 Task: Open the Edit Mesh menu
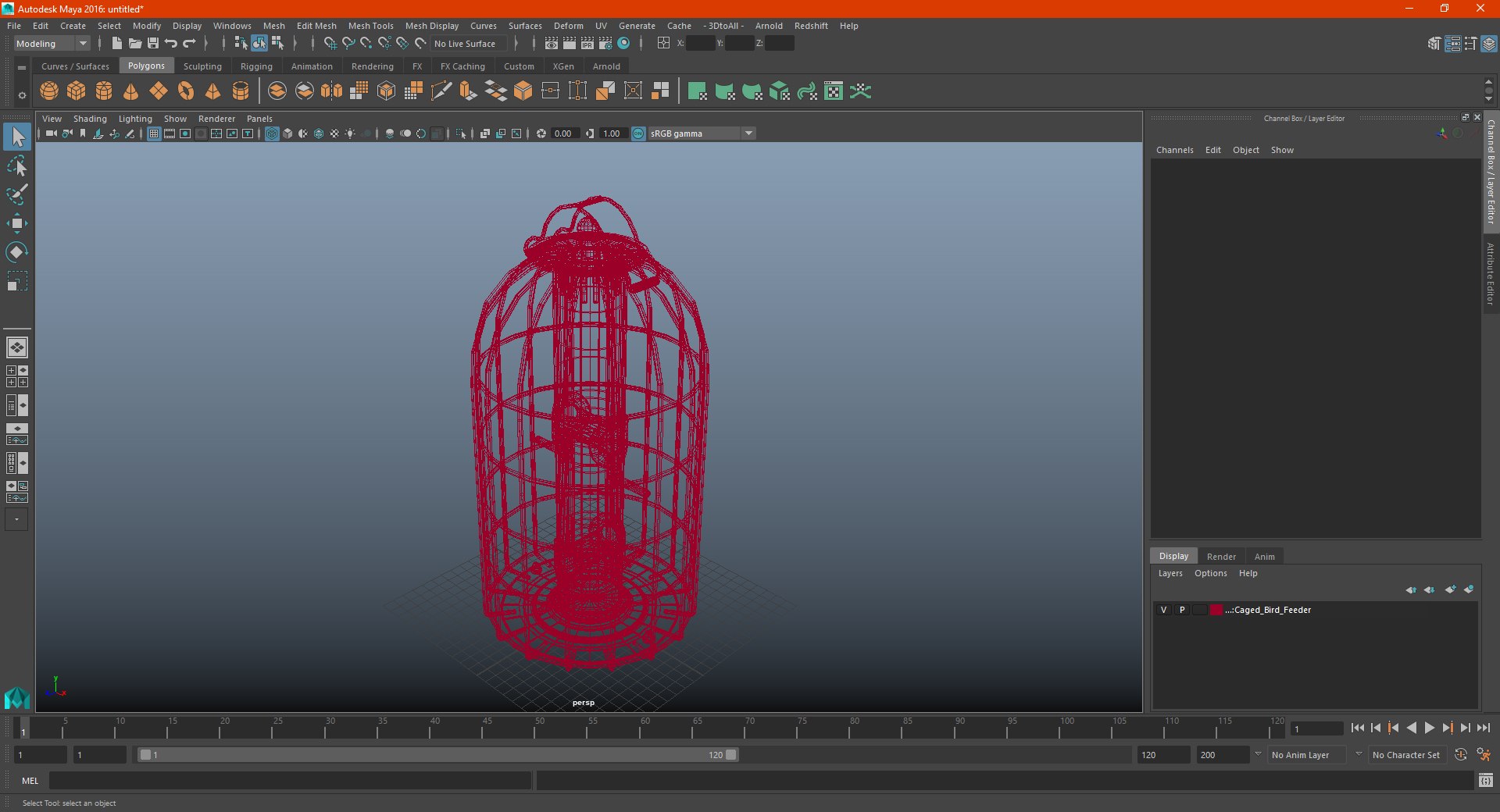coord(316,26)
